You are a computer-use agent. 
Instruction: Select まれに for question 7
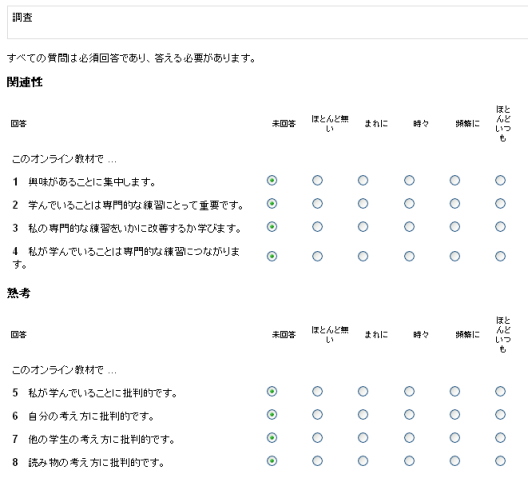[x=363, y=438]
